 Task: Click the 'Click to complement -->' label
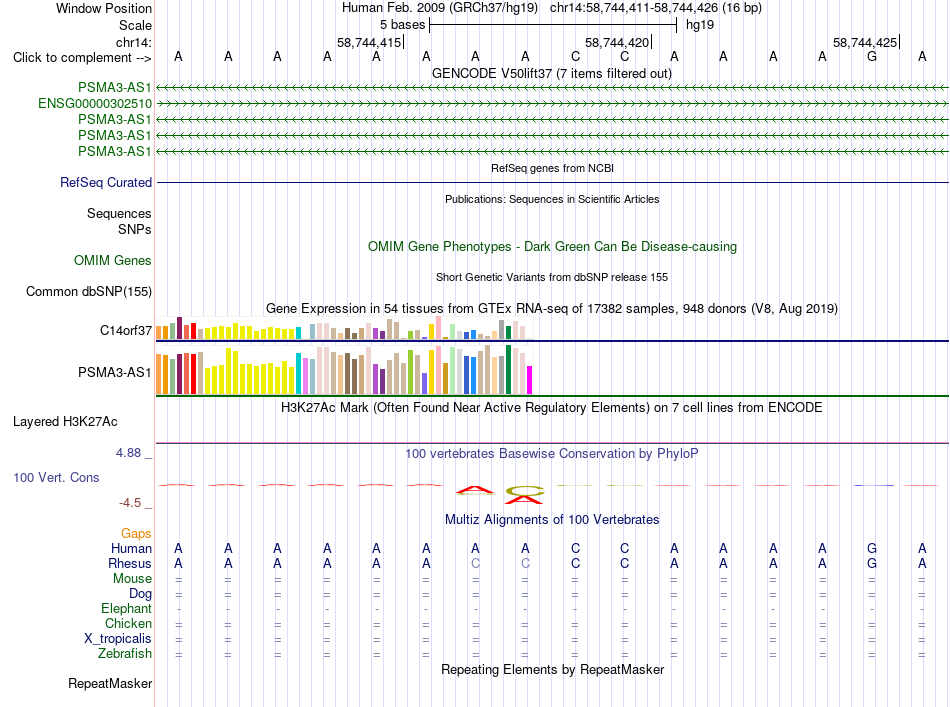click(x=82, y=58)
